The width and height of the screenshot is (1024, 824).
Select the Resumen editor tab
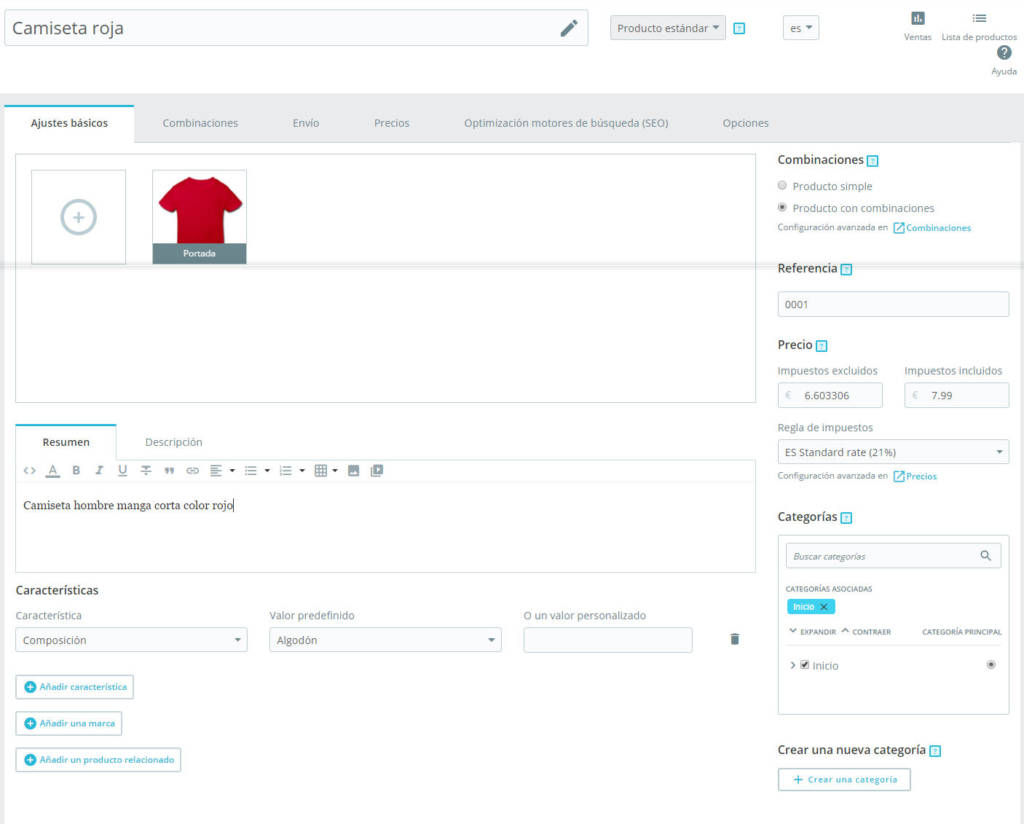coord(66,442)
